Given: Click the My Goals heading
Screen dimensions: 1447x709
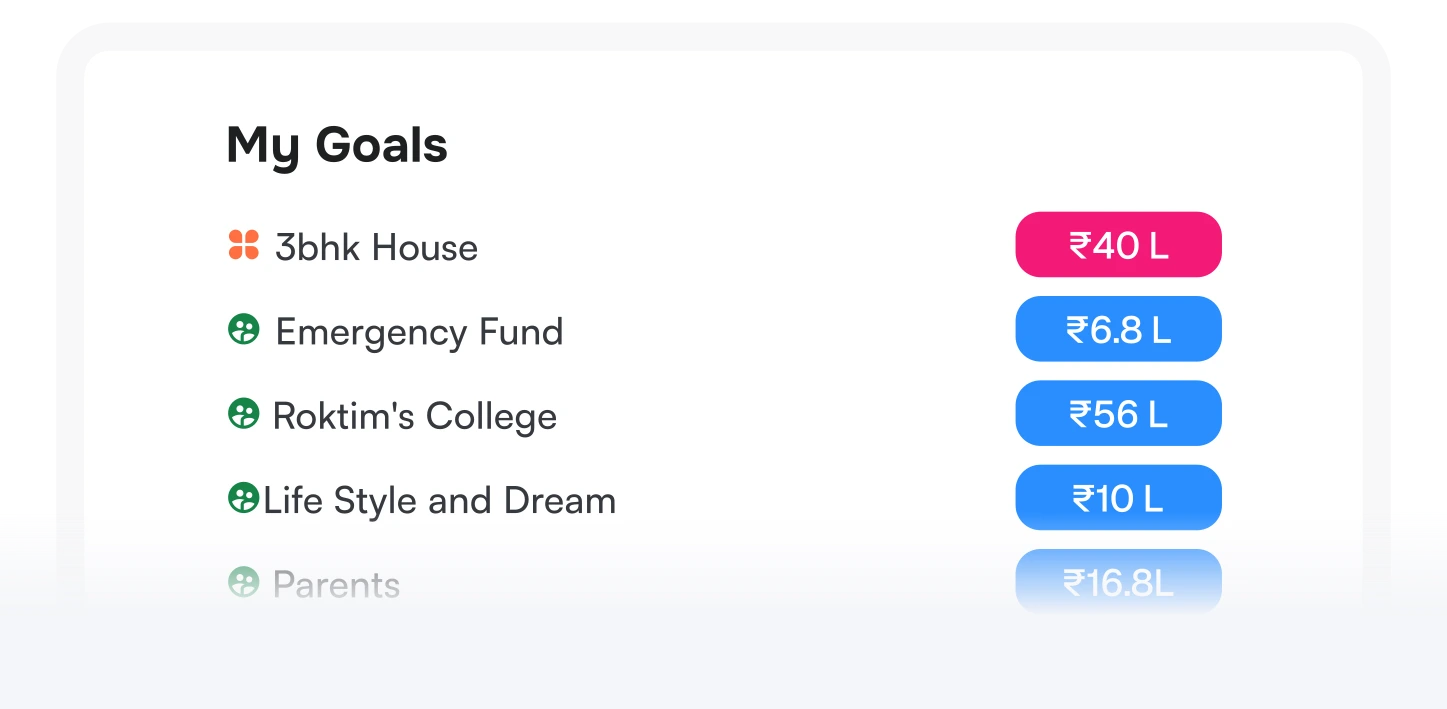Looking at the screenshot, I should point(337,146).
